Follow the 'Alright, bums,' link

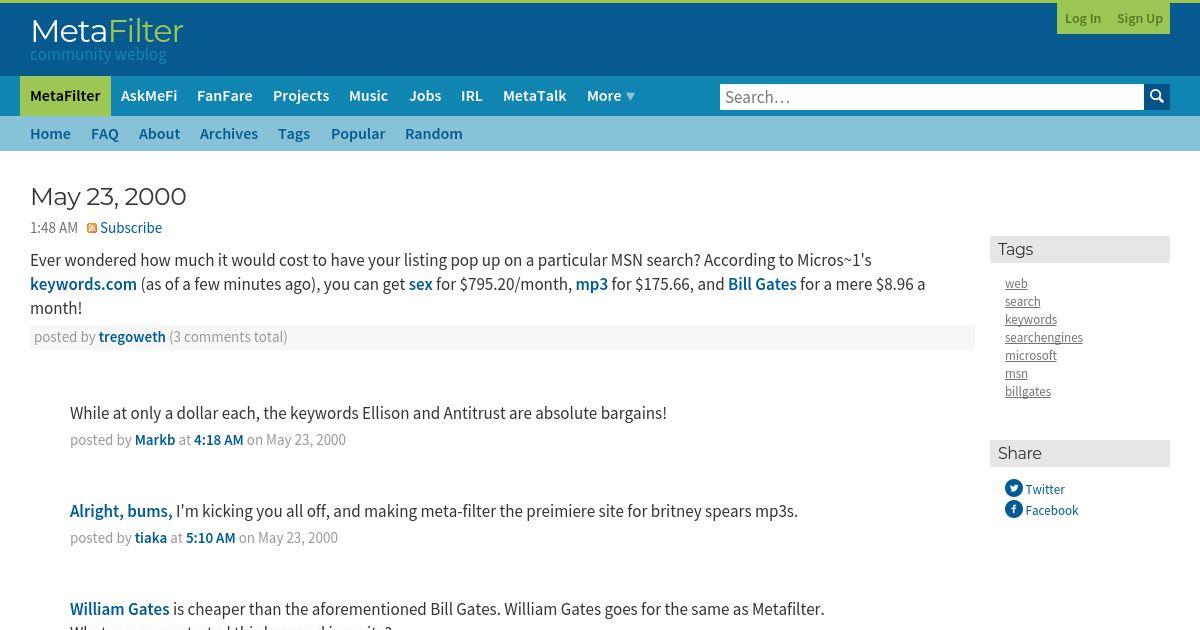[121, 511]
